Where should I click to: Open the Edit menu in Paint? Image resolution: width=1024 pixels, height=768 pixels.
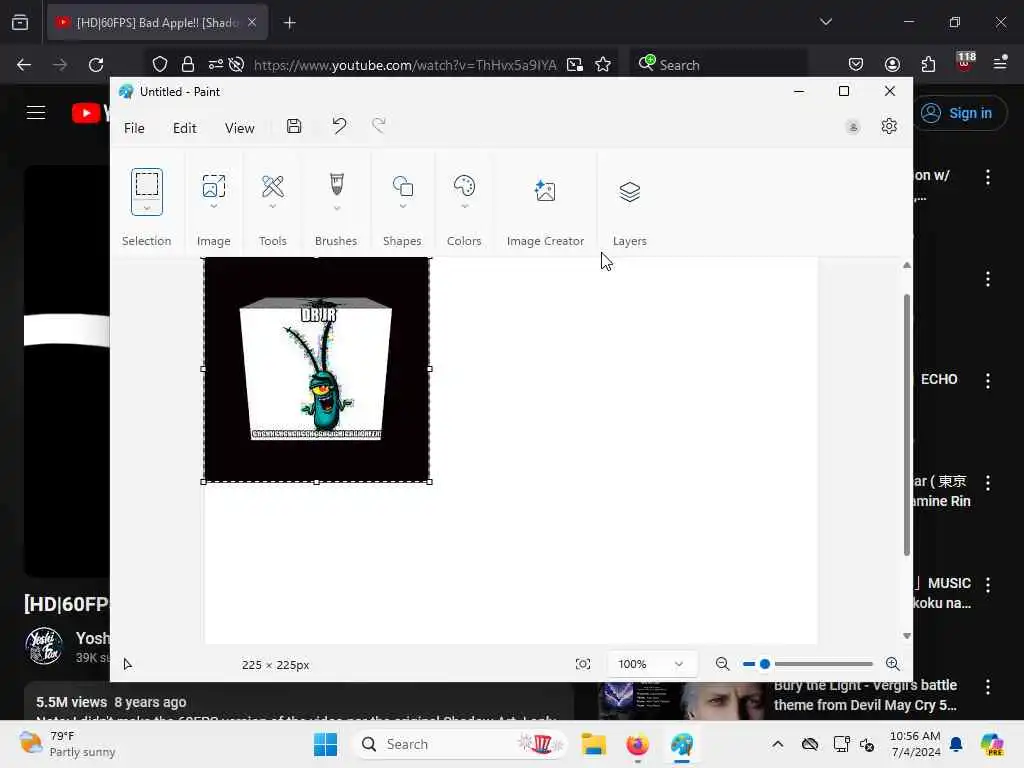click(185, 128)
